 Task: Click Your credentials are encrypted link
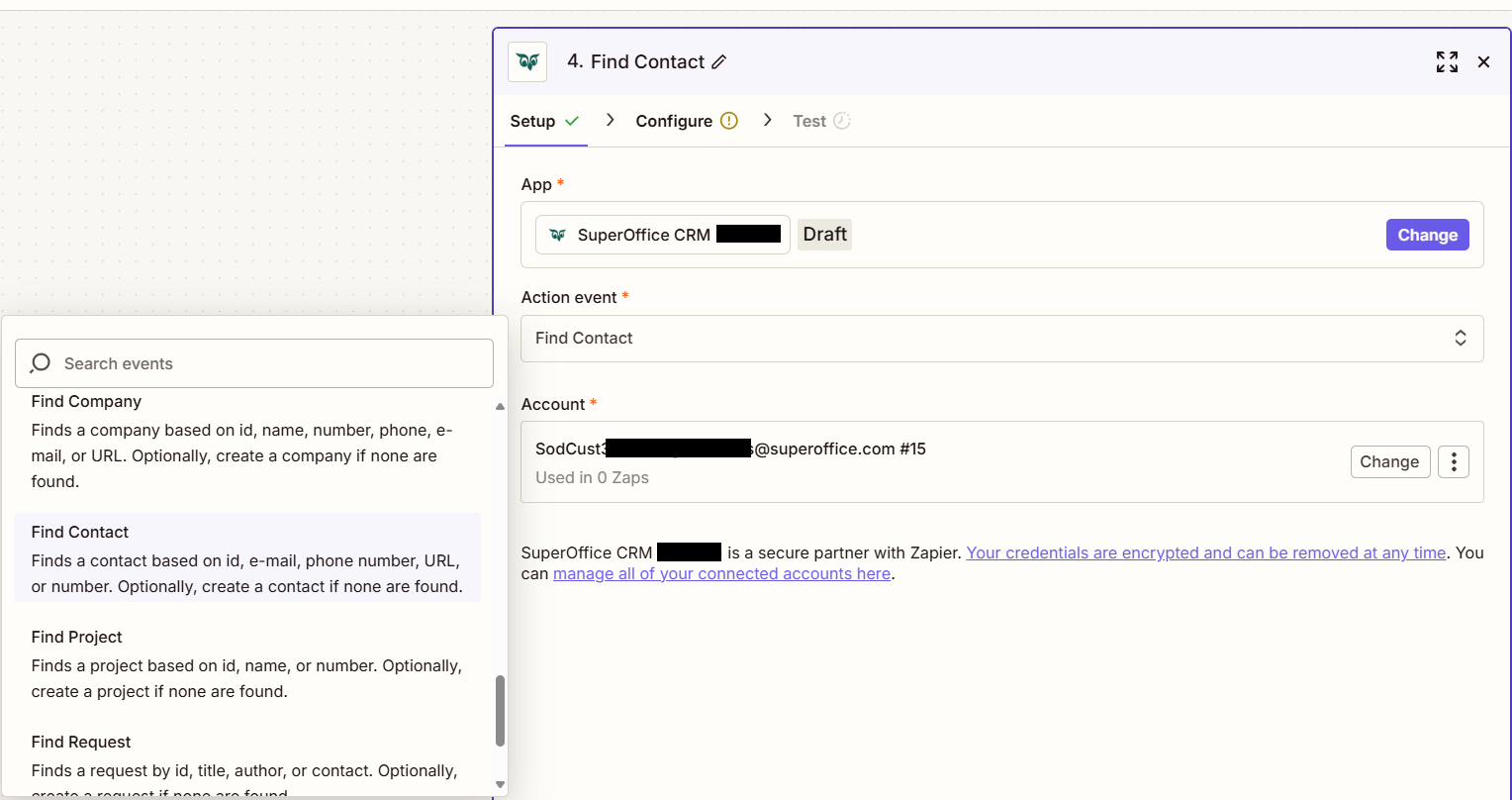(1205, 552)
